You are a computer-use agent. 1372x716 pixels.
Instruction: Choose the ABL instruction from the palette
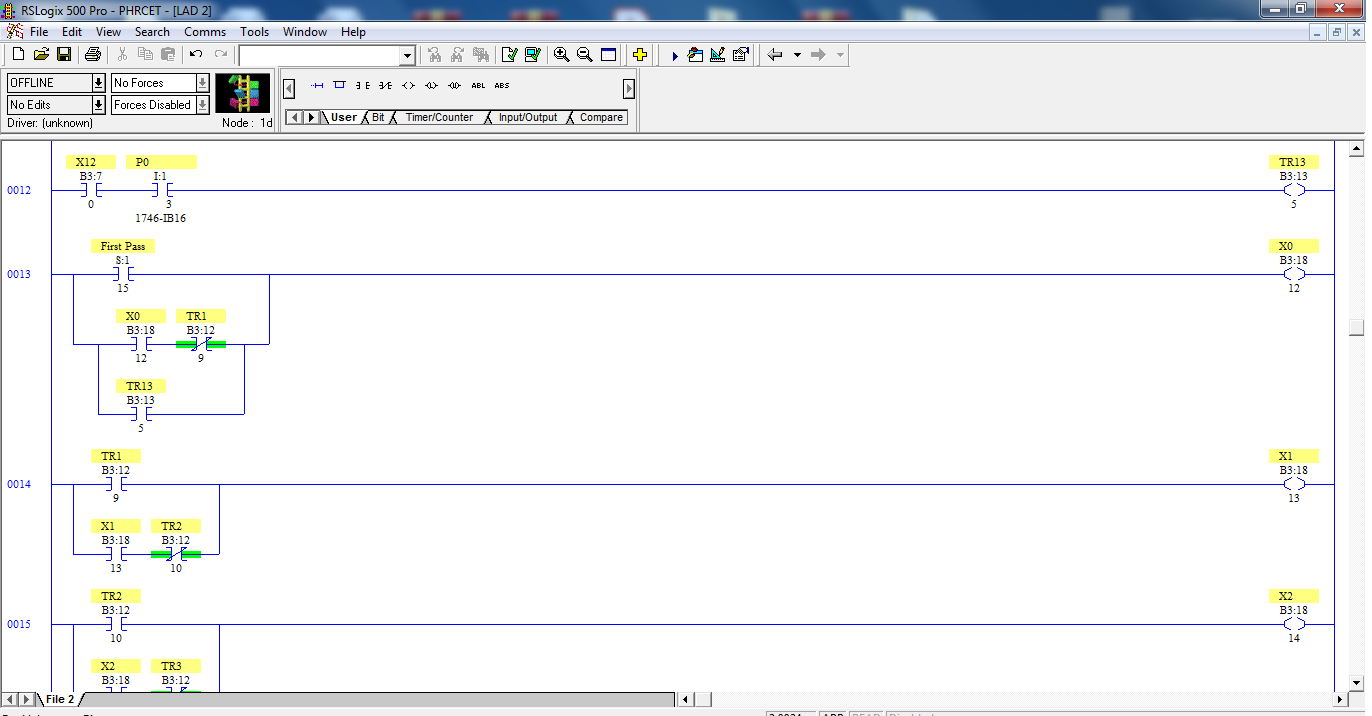pos(478,85)
